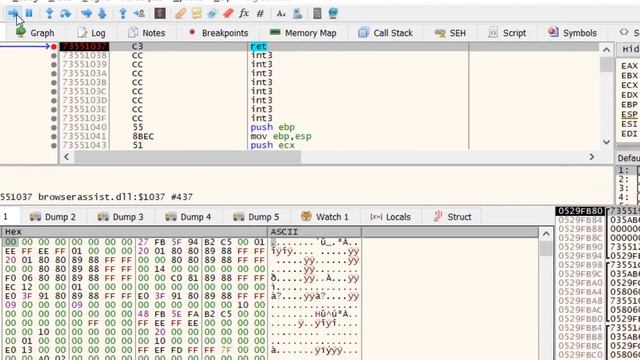640x360 pixels.
Task: Open the Notes tab
Action: coord(147,33)
